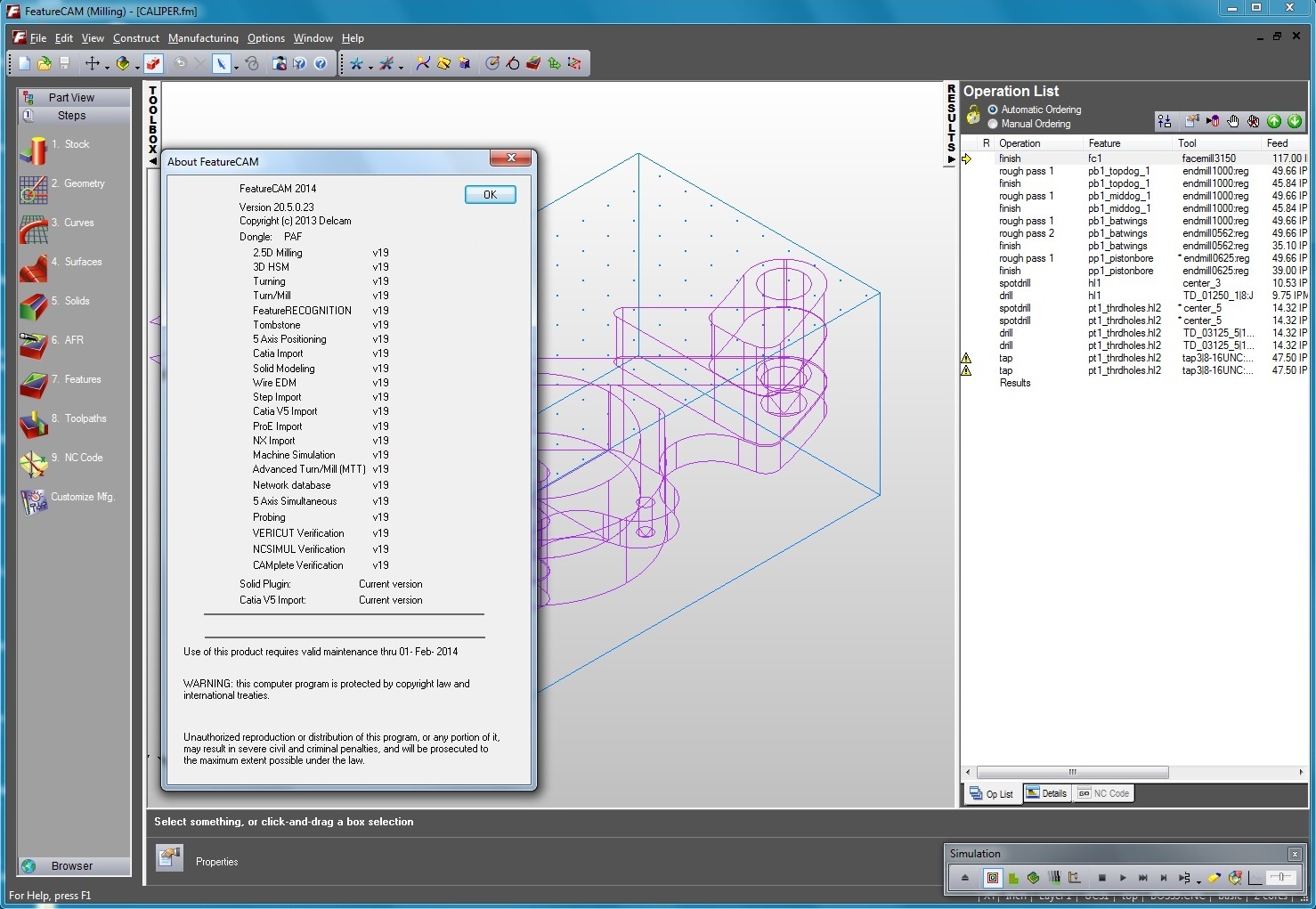This screenshot has height=909, width=1316.
Task: Click the Operation List horizontal scrollbar
Action: coord(1073,772)
